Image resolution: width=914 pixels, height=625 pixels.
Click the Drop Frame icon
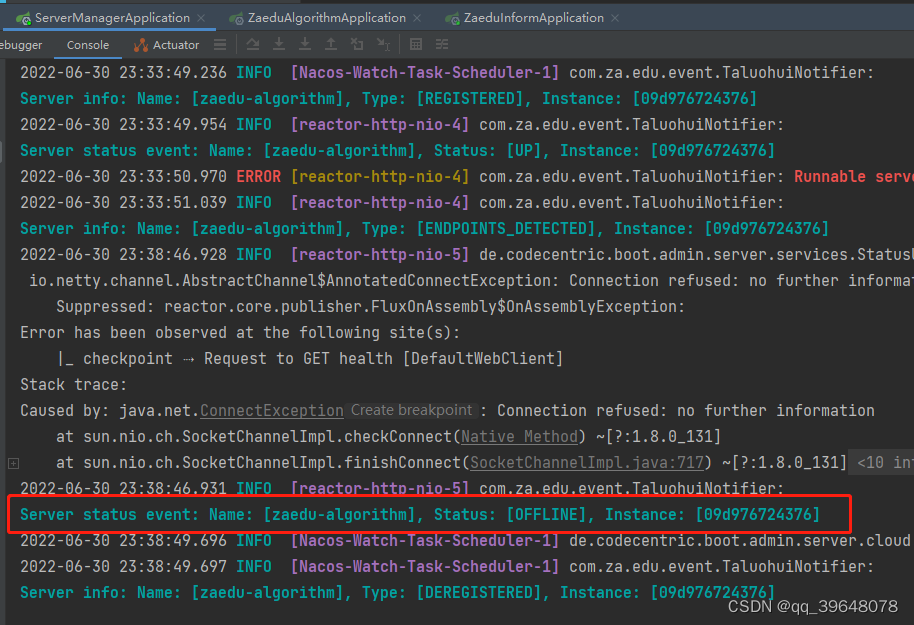pyautogui.click(x=356, y=44)
